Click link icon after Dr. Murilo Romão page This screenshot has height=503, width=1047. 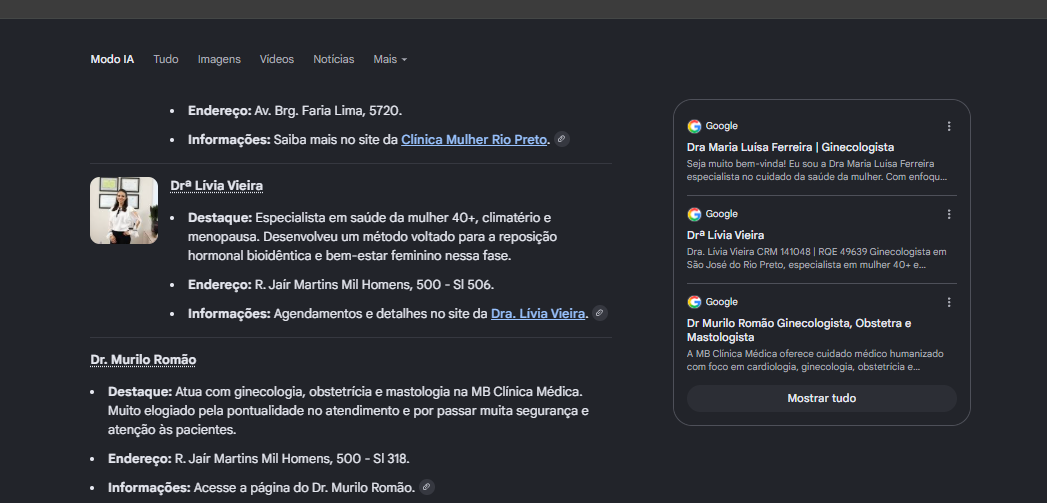coord(427,487)
